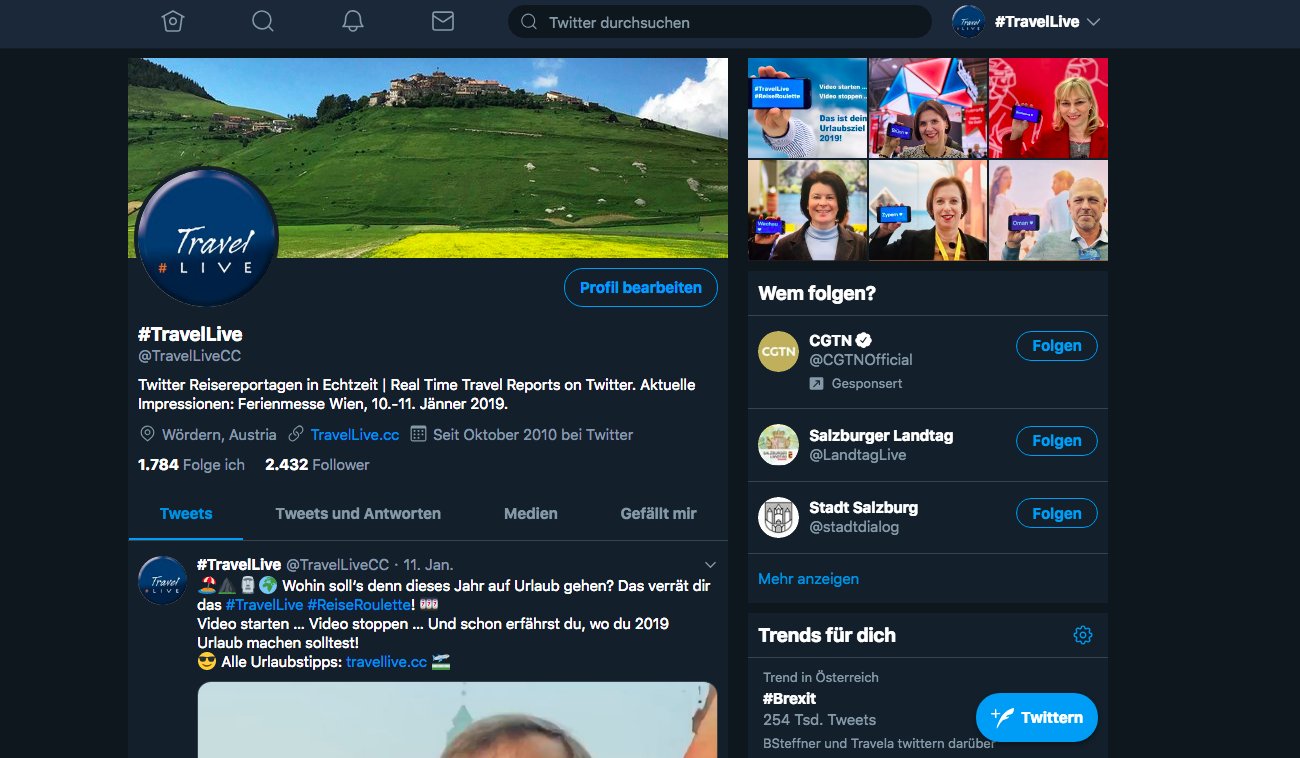Click the location pin icon beside Wördern, Austria

[147, 435]
